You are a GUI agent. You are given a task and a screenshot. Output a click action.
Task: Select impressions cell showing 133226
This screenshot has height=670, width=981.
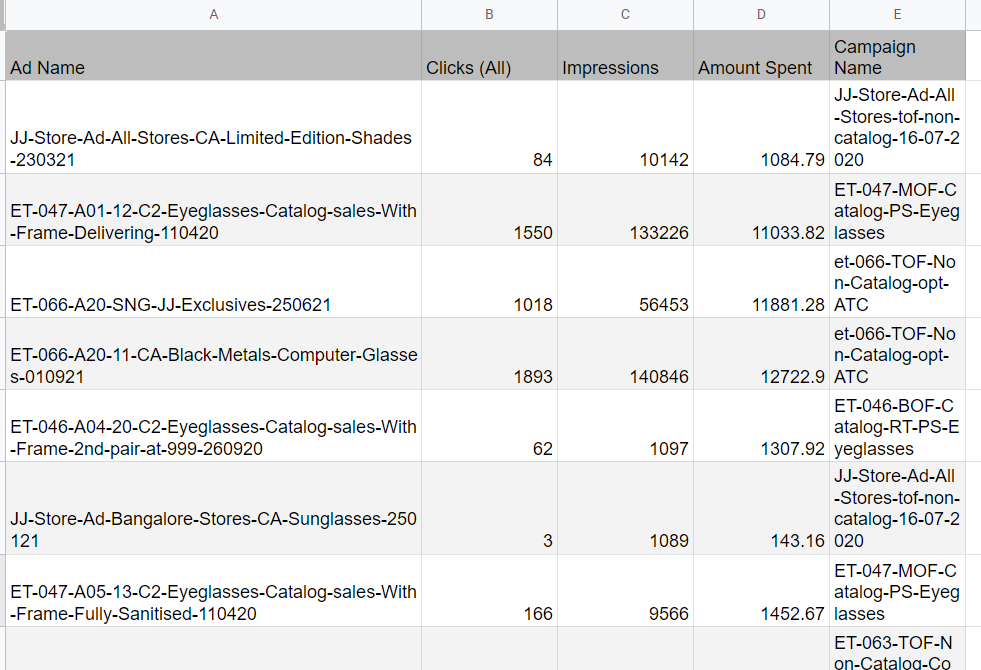(x=625, y=210)
